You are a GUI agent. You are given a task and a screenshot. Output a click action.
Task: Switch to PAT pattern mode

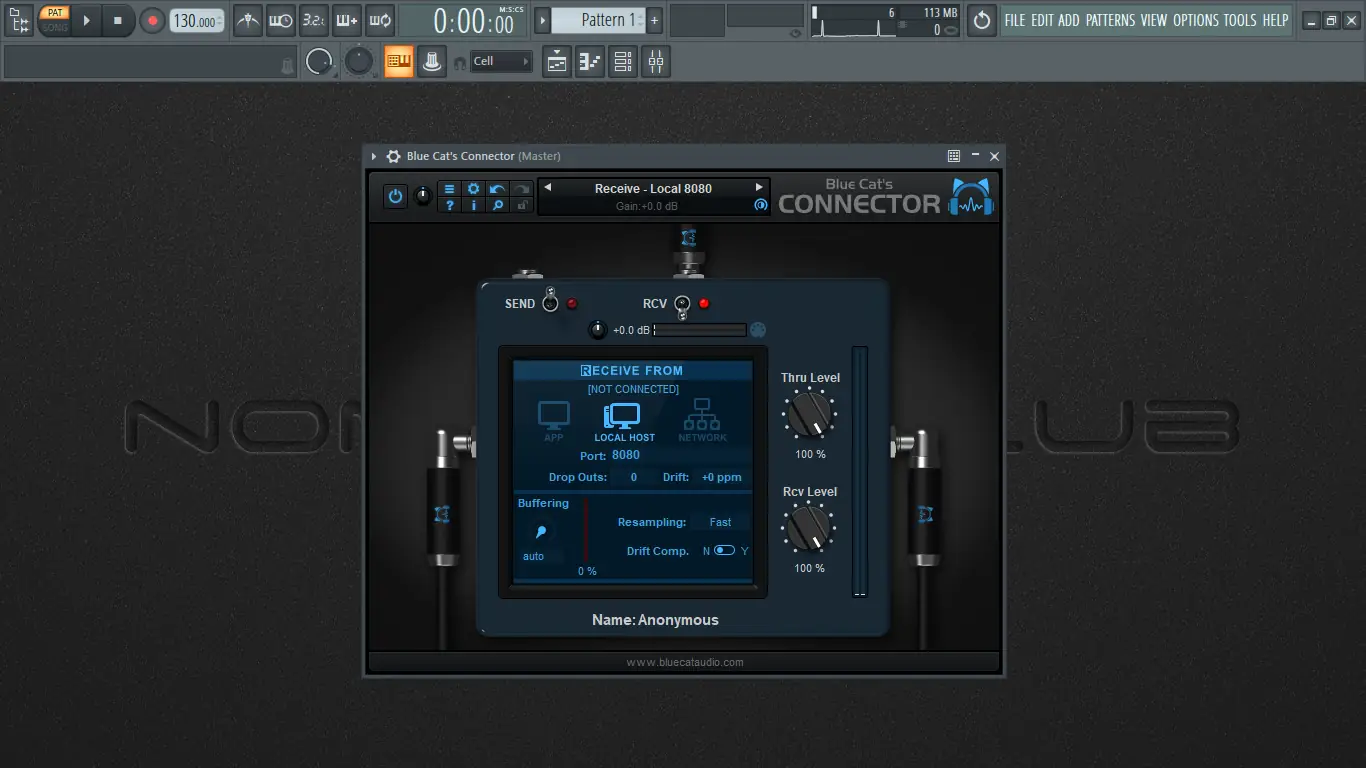point(55,13)
